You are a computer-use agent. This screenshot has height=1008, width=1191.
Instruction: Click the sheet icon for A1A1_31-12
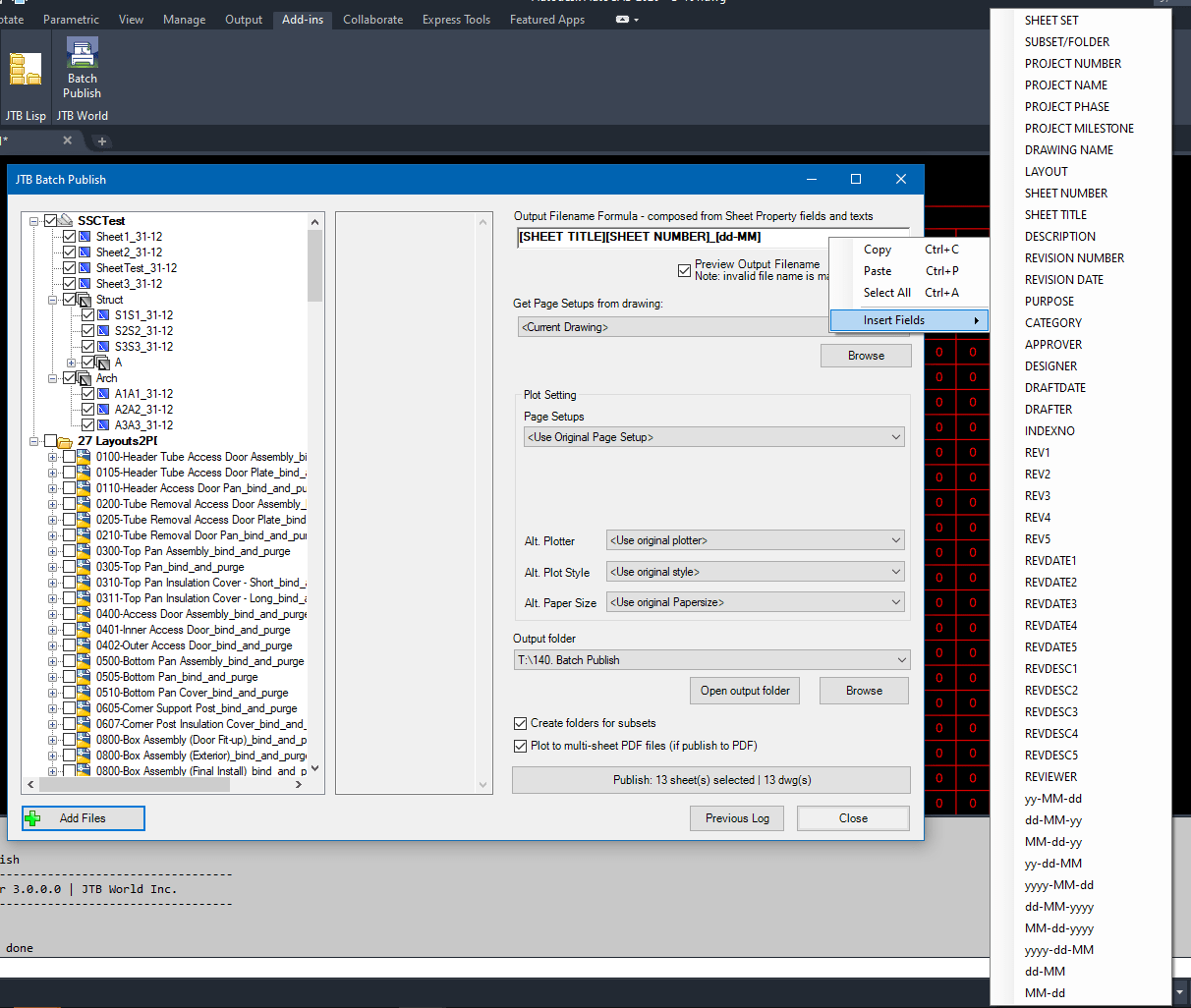pos(103,394)
